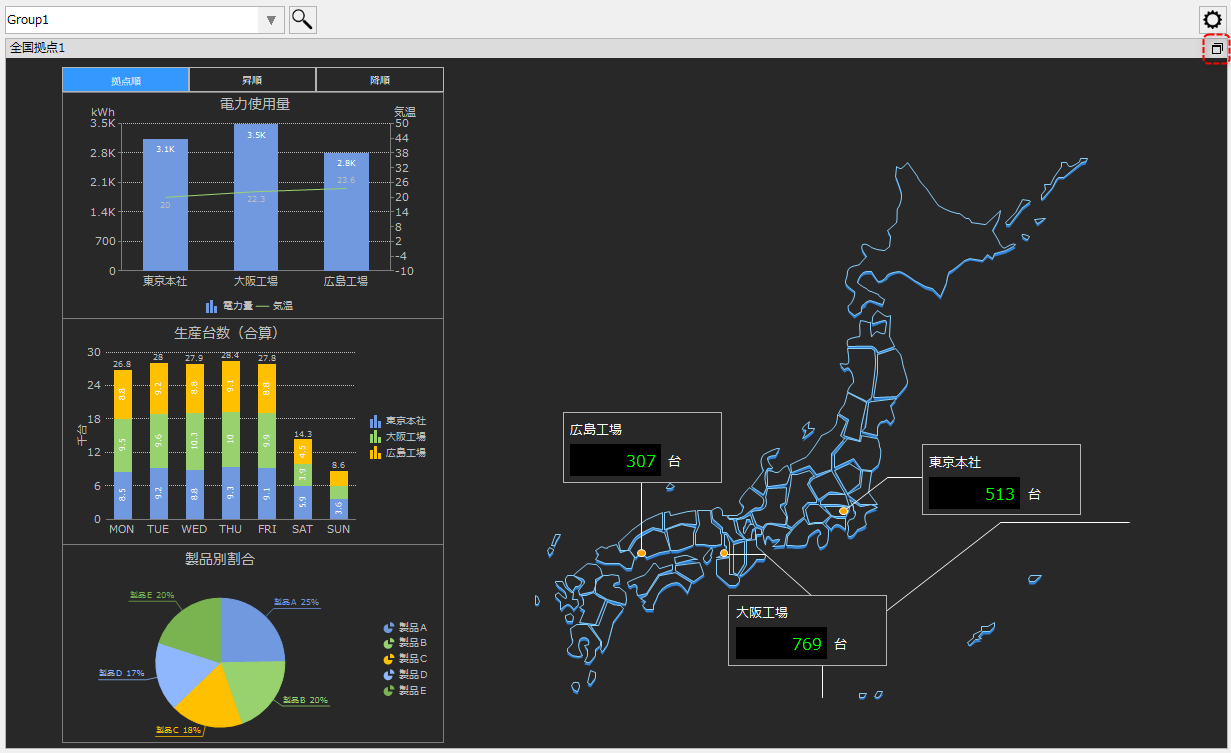Select the 昇順 sort tab
1231x753 pixels.
[x=252, y=80]
